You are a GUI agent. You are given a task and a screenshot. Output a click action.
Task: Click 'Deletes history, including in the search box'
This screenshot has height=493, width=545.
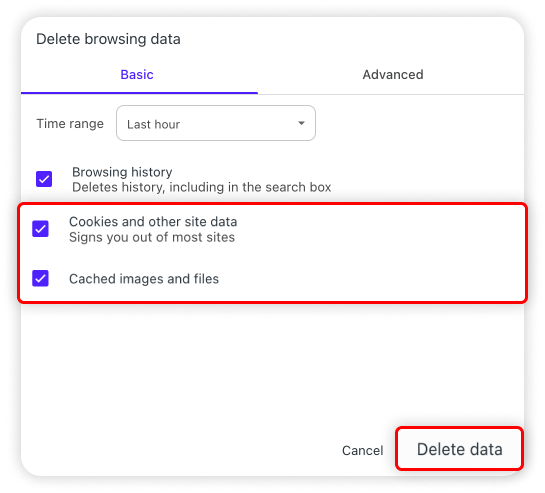pos(202,187)
